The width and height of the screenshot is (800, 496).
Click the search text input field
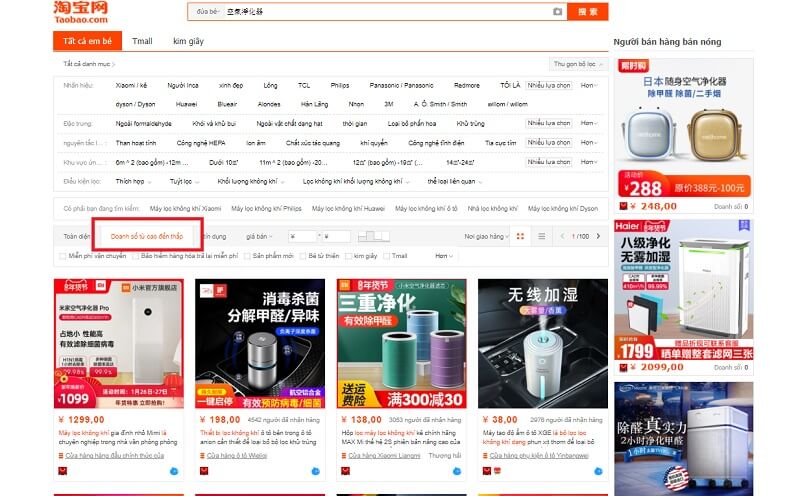click(388, 11)
